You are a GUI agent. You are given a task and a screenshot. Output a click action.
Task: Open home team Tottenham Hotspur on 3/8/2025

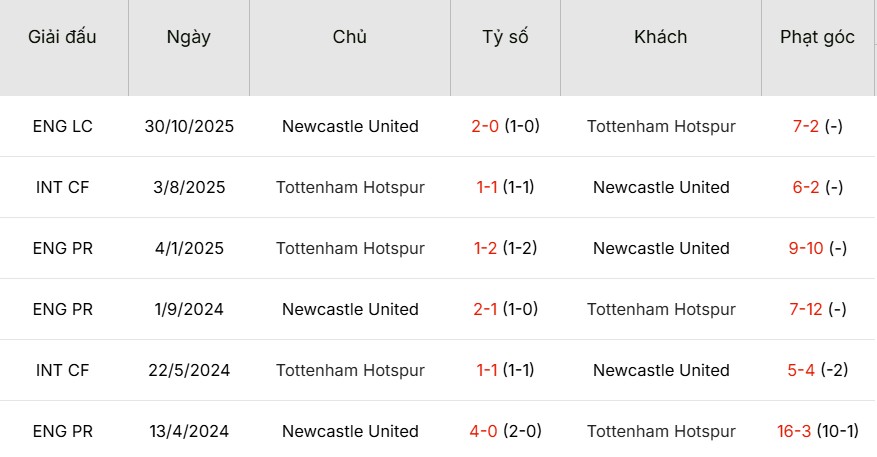pyautogui.click(x=350, y=188)
